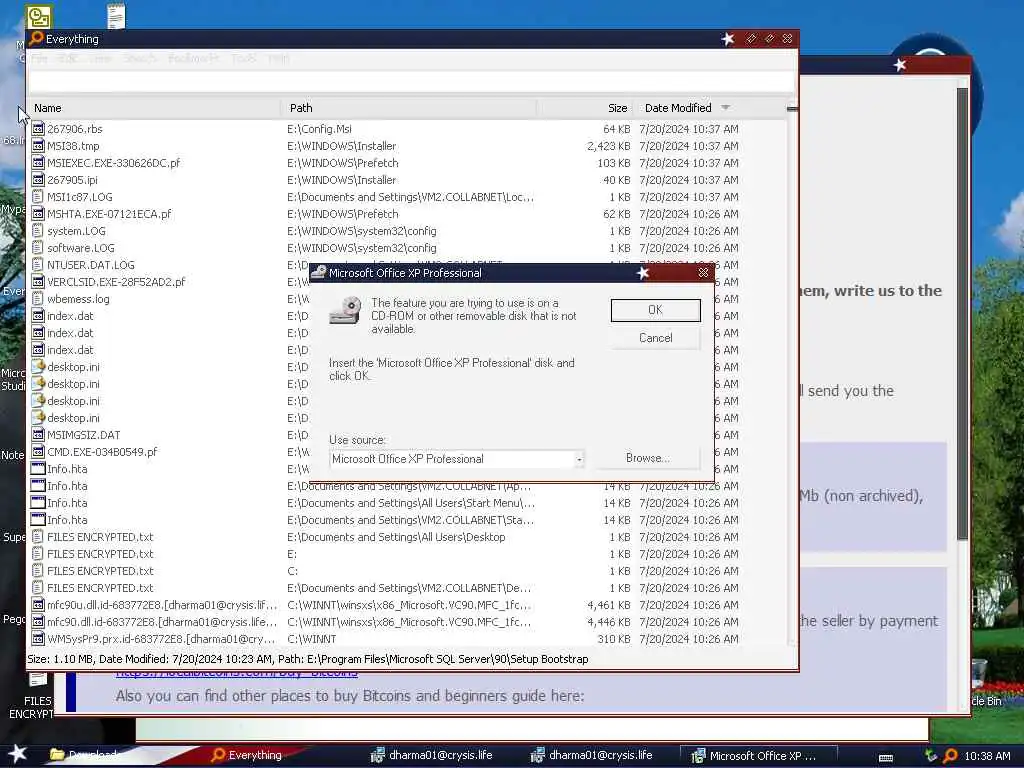
Task: Select the NTUSER.DAT.LOG file icon
Action: [x=38, y=264]
